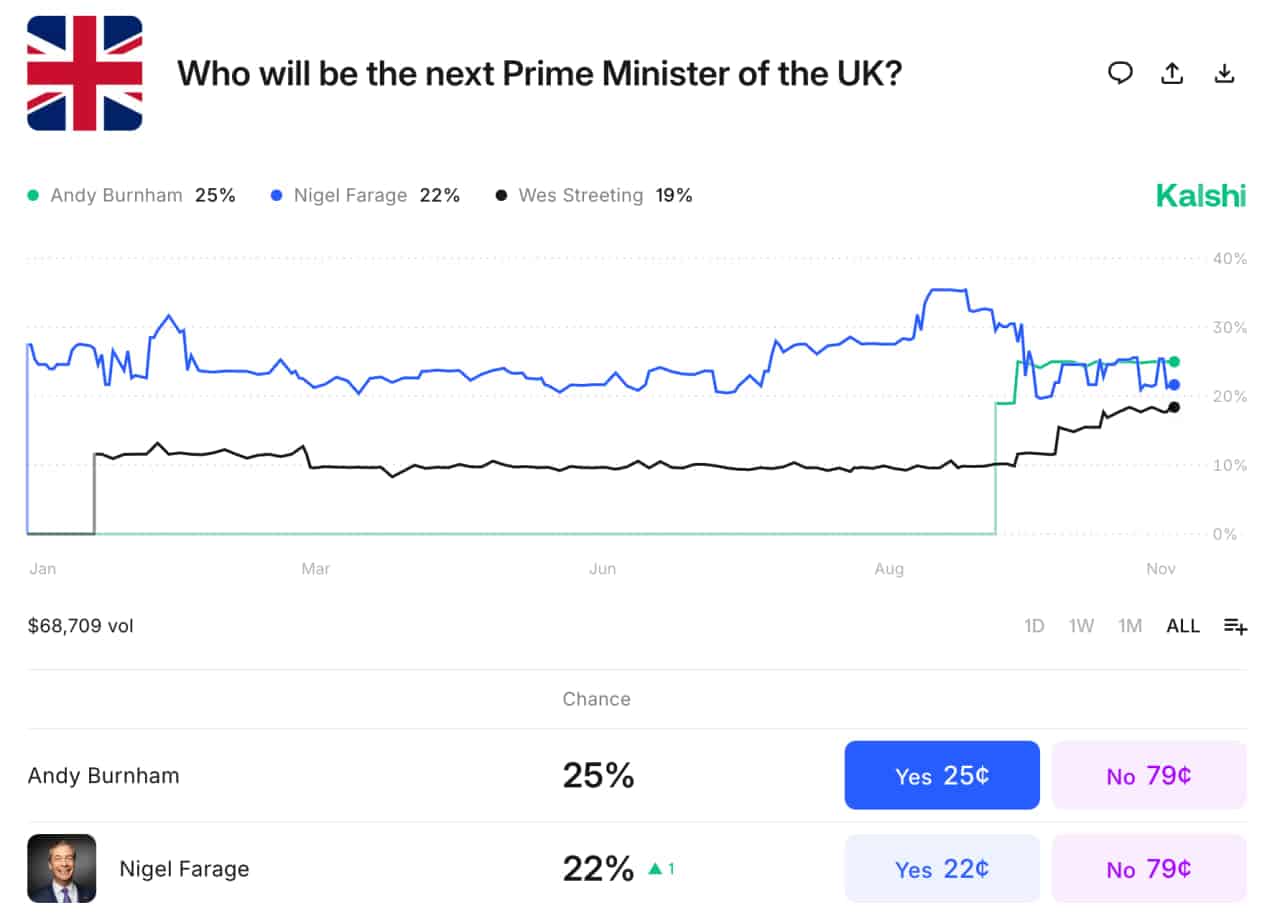This screenshot has width=1280, height=913.
Task: Click the download chart icon
Action: tap(1224, 73)
